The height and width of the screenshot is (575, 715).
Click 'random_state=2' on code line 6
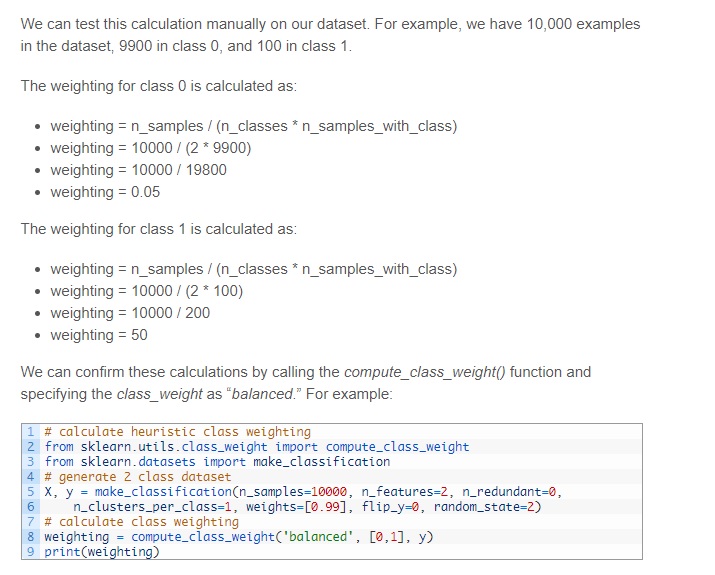tap(484, 507)
